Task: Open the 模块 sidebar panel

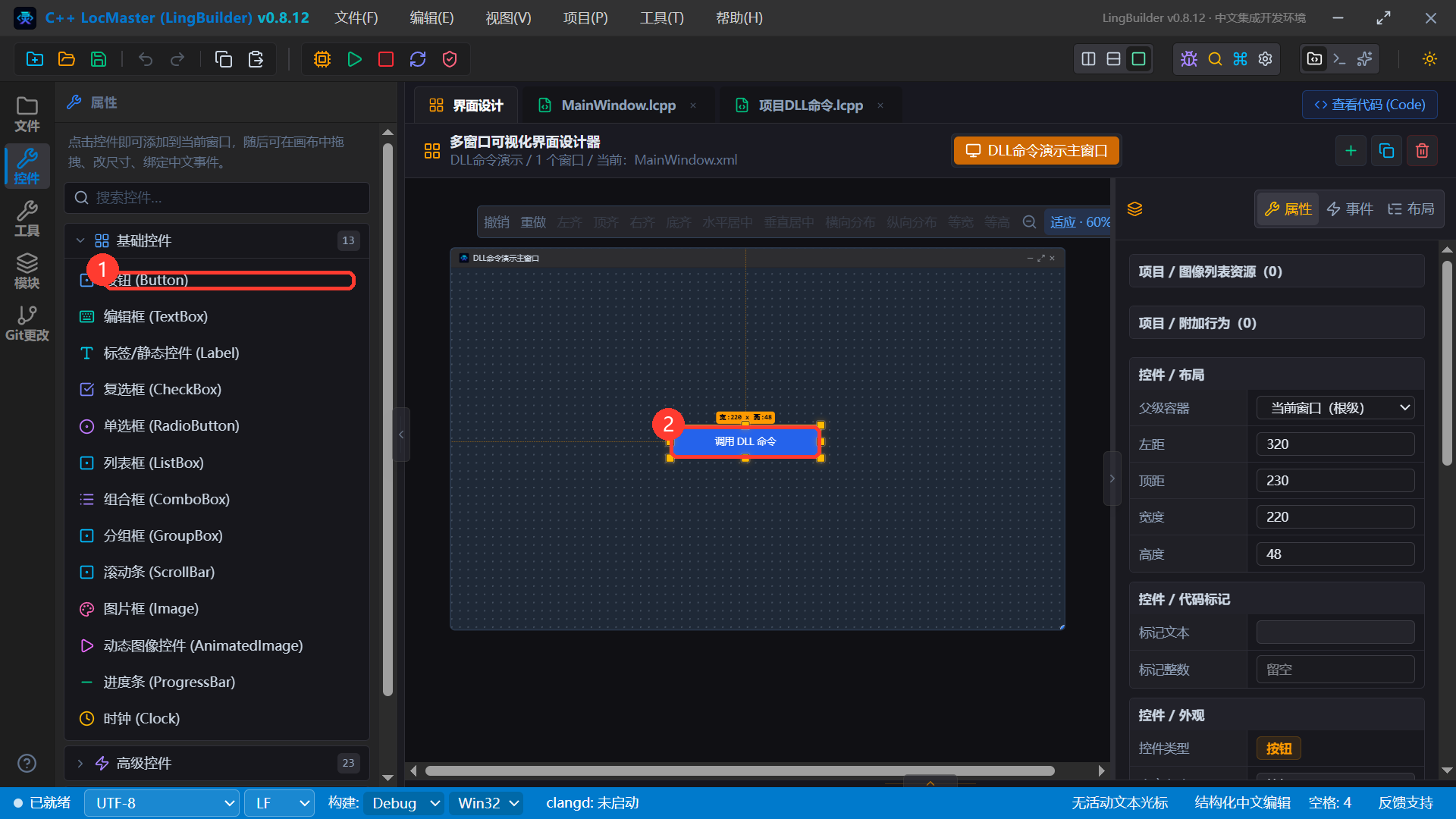Action: [27, 271]
